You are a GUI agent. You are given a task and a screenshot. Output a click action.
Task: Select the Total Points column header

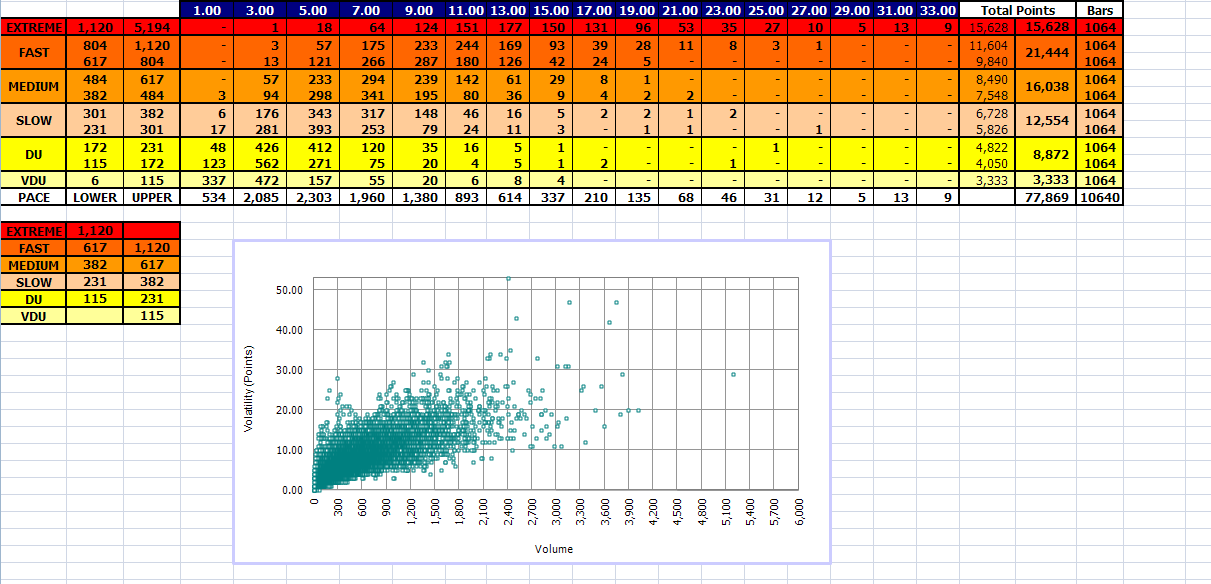click(x=1016, y=9)
